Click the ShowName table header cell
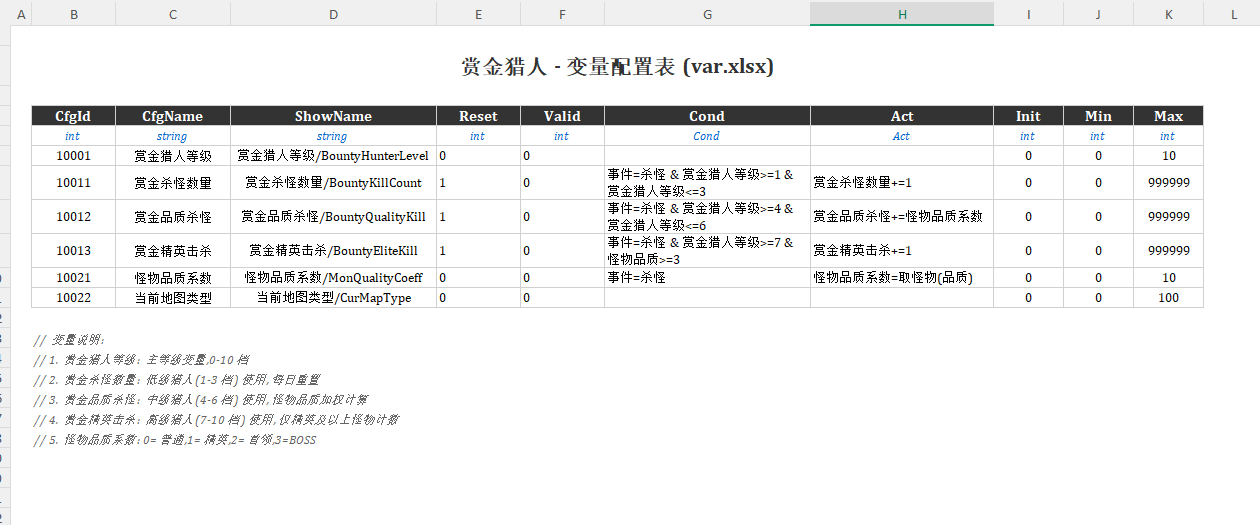 pos(333,116)
